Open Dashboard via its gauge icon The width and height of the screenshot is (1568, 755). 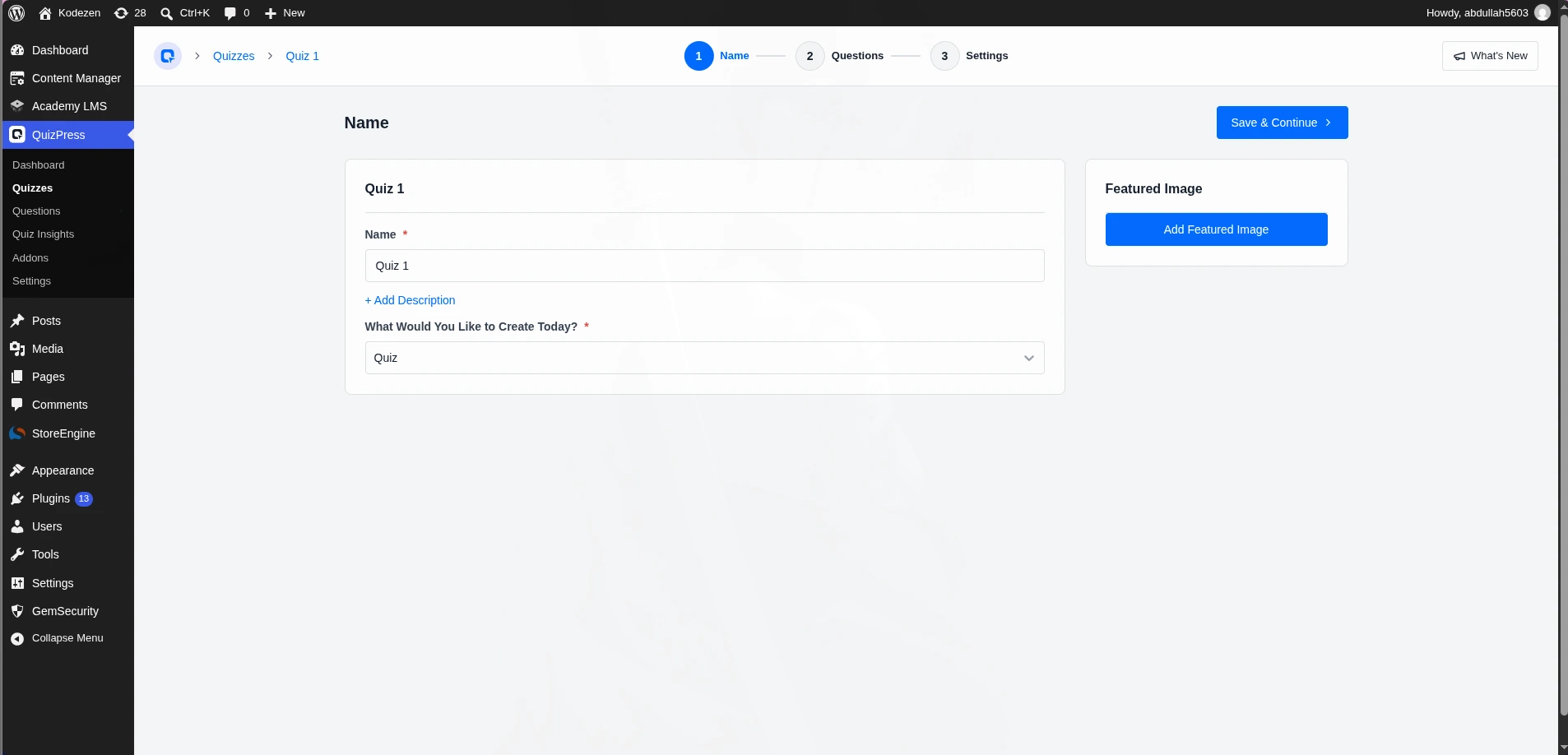click(x=17, y=50)
